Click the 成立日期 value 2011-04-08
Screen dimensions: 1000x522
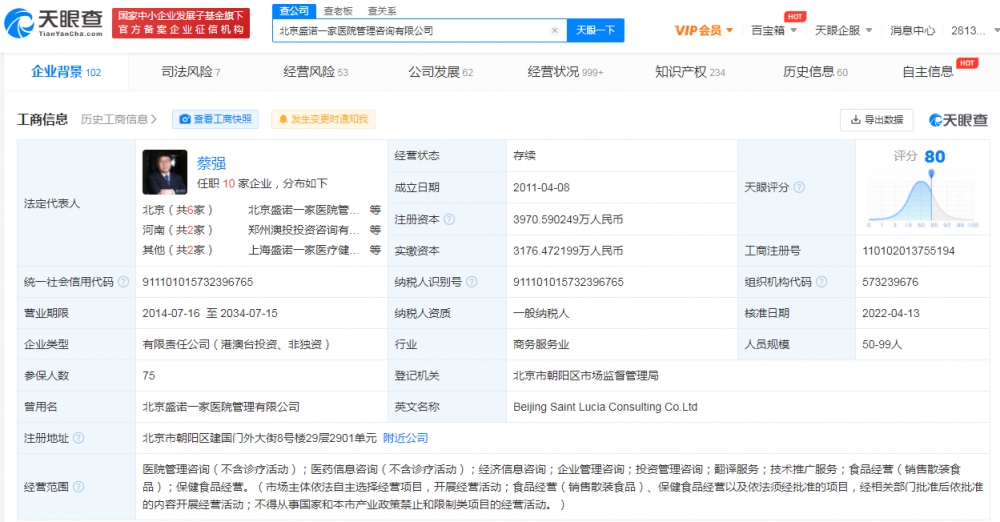point(541,188)
